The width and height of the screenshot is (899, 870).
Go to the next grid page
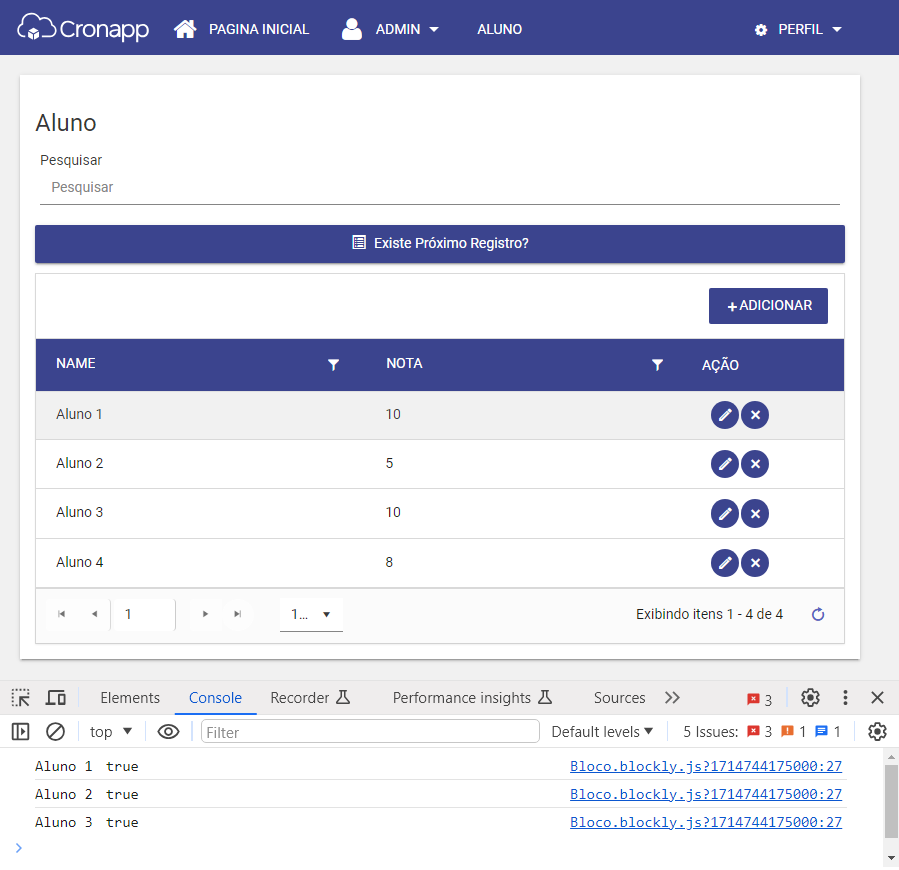pyautogui.click(x=205, y=614)
